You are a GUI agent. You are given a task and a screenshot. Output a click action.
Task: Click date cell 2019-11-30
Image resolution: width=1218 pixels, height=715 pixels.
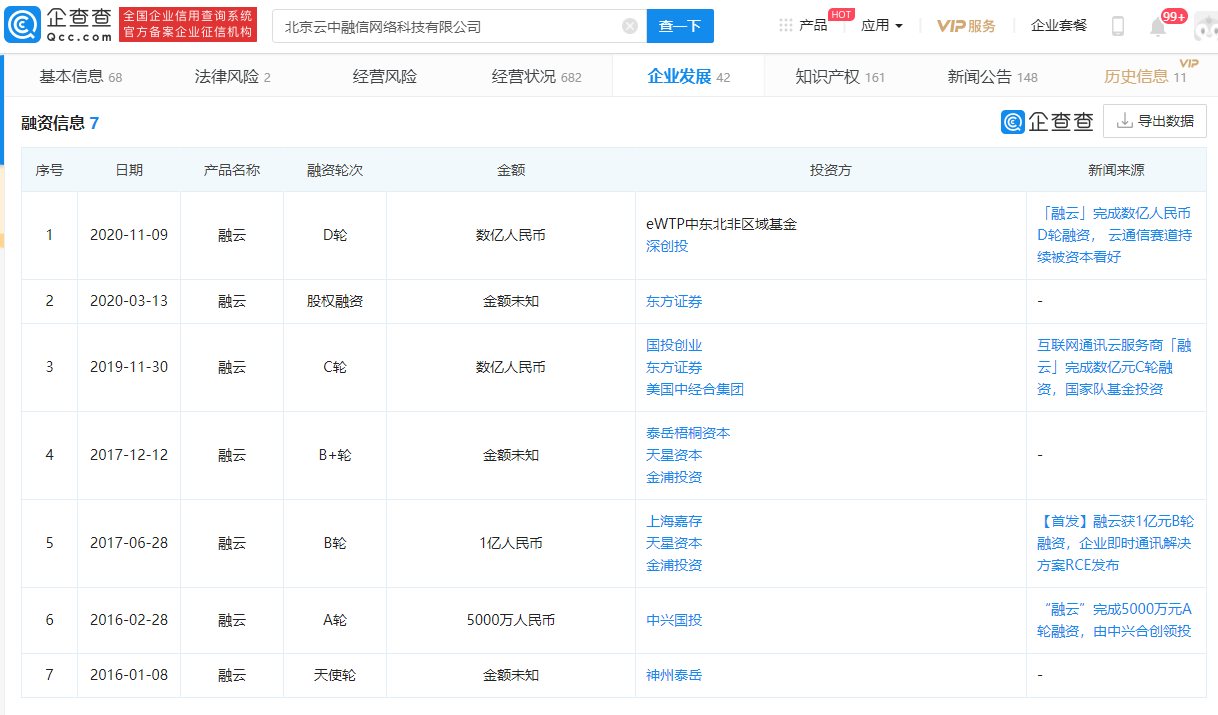tap(129, 367)
